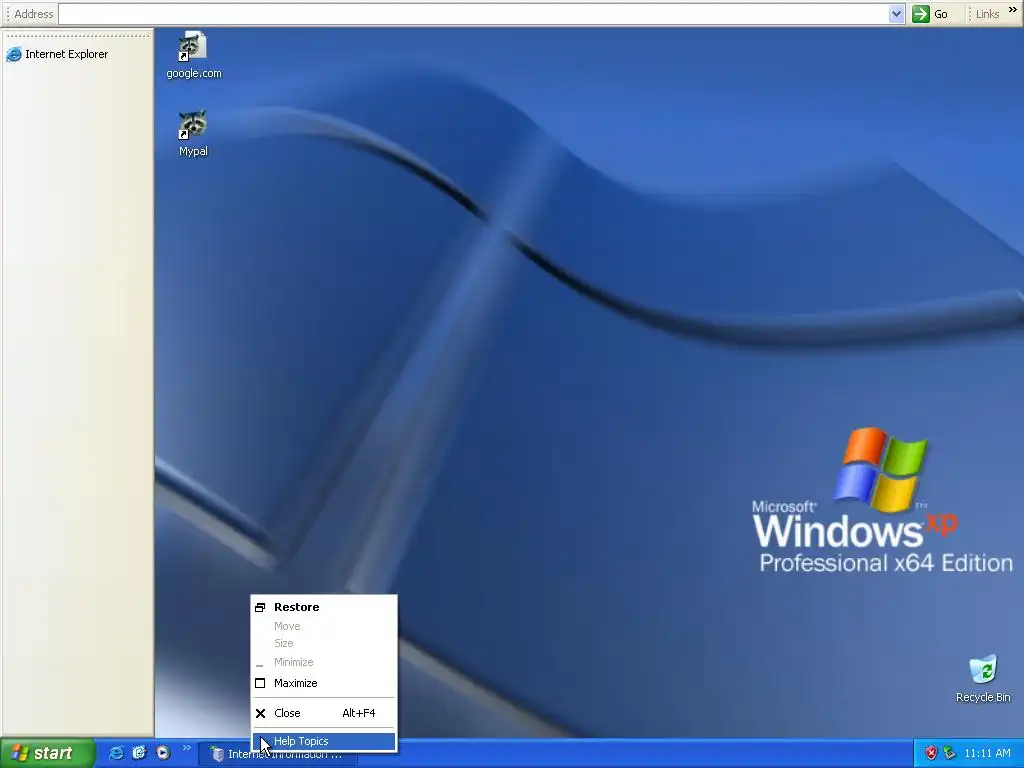Select the Mypal desktop icon

[x=193, y=133]
